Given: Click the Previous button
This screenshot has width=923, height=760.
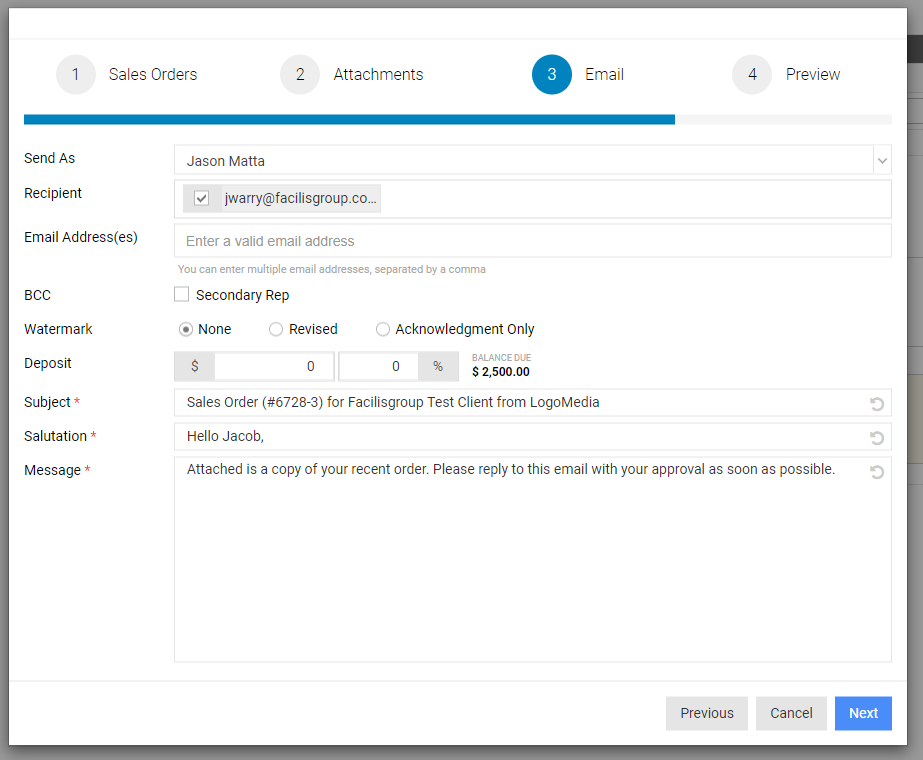Looking at the screenshot, I should (706, 713).
